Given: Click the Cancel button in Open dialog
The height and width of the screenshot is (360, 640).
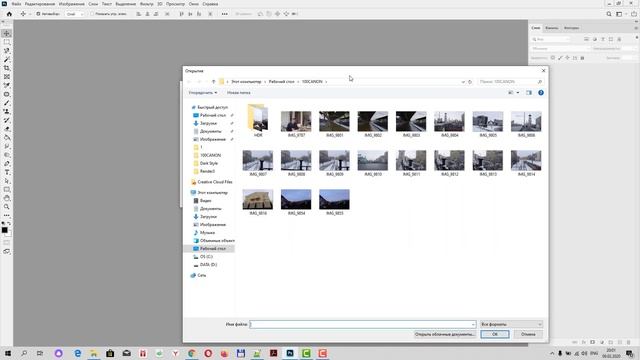Looking at the screenshot, I should [x=528, y=334].
